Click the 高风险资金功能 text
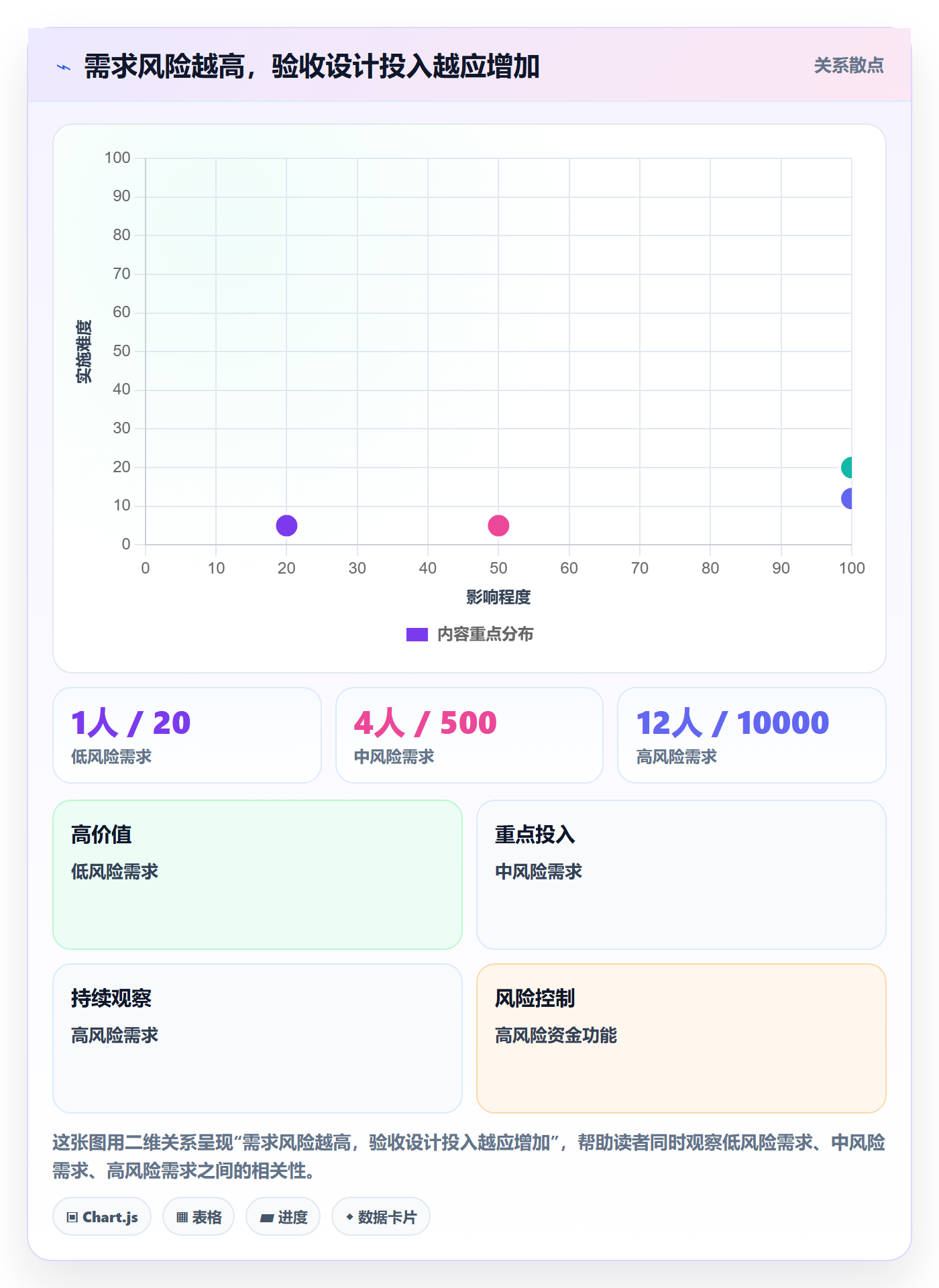 556,1035
